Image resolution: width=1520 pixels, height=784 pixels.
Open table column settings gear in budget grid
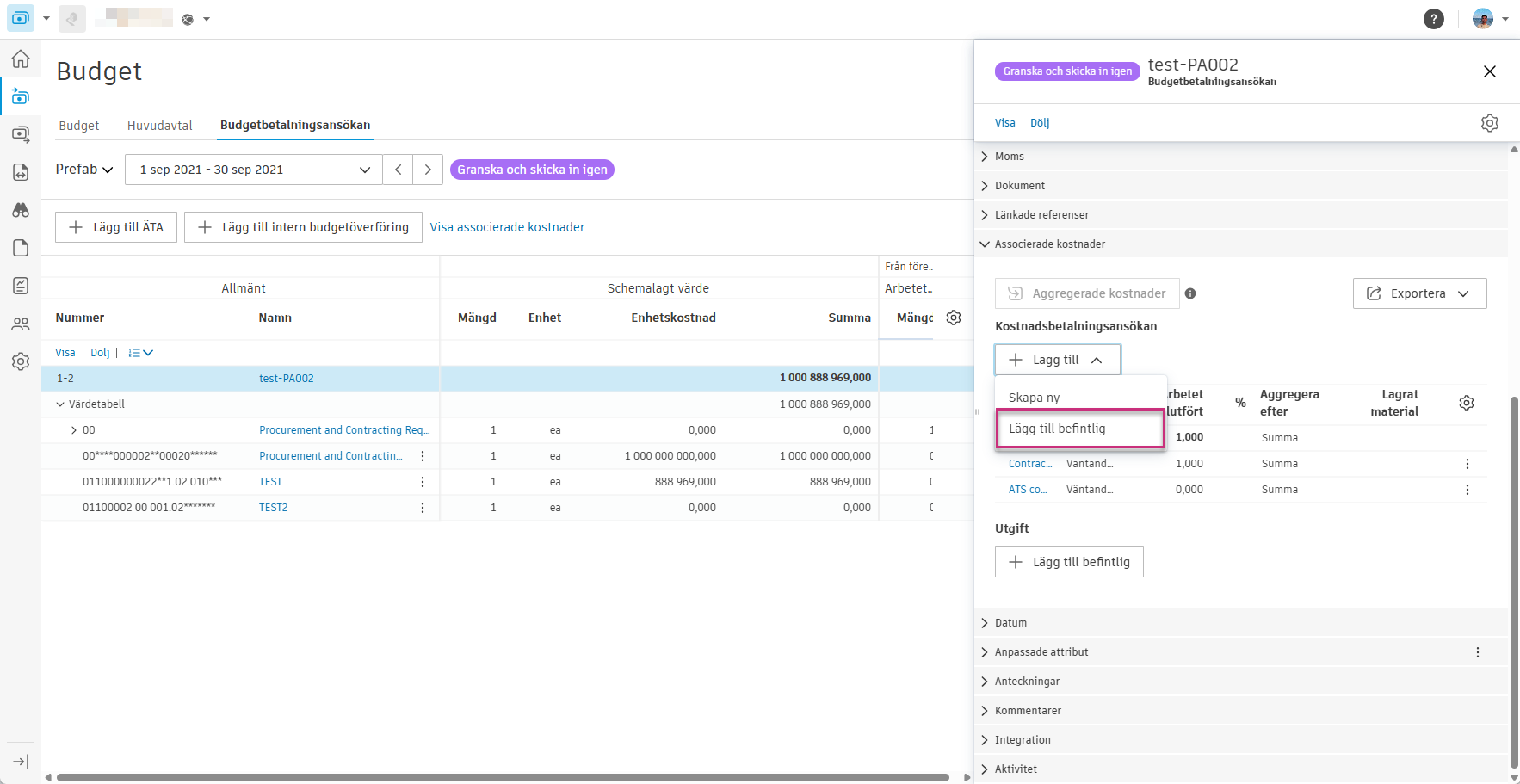point(954,318)
